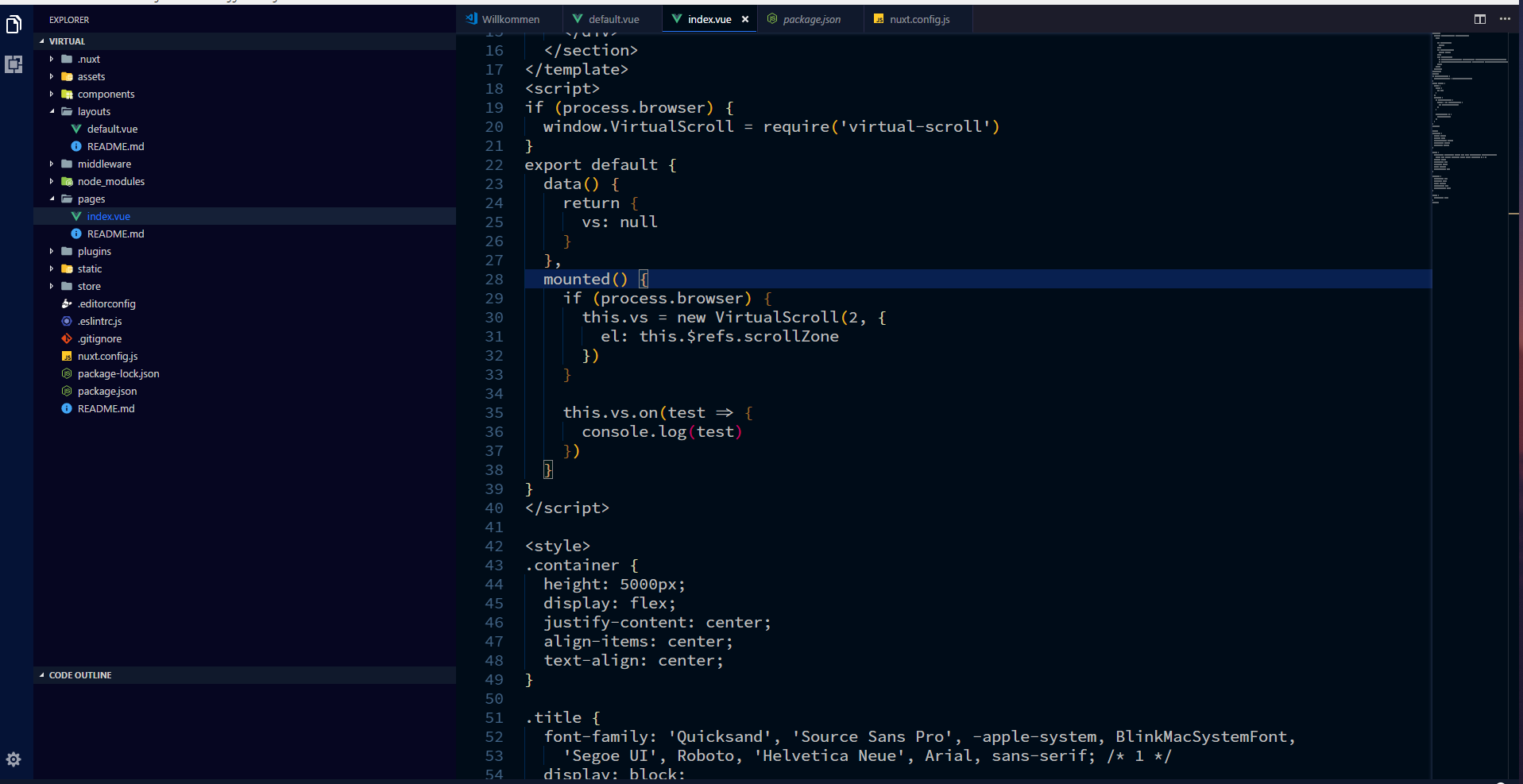The width and height of the screenshot is (1523, 784).
Task: Select the index.vue editor tab
Action: pos(709,19)
